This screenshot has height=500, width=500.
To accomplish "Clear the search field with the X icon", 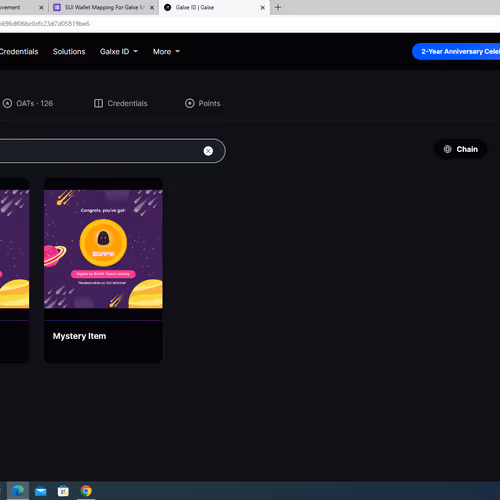I will click(208, 151).
